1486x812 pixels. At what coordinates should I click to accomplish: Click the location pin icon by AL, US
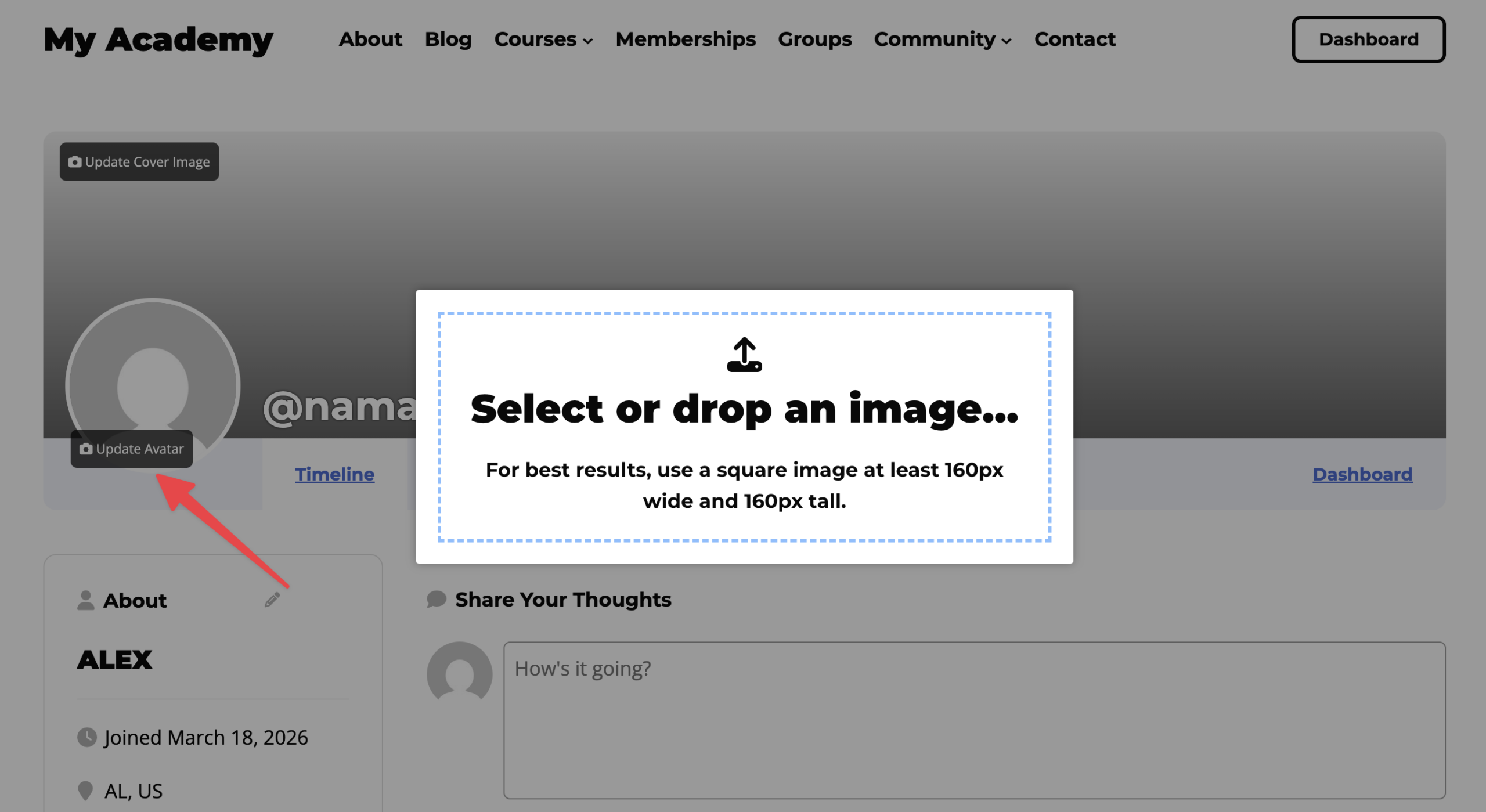point(85,791)
